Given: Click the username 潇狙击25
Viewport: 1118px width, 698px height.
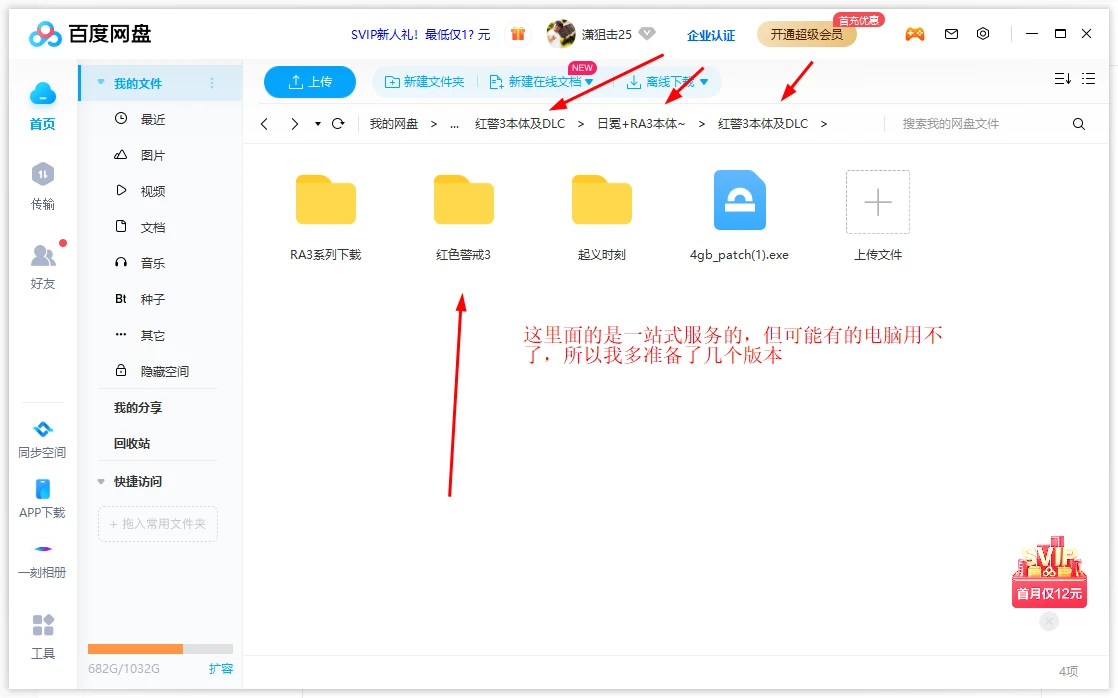Looking at the screenshot, I should pyautogui.click(x=607, y=34).
